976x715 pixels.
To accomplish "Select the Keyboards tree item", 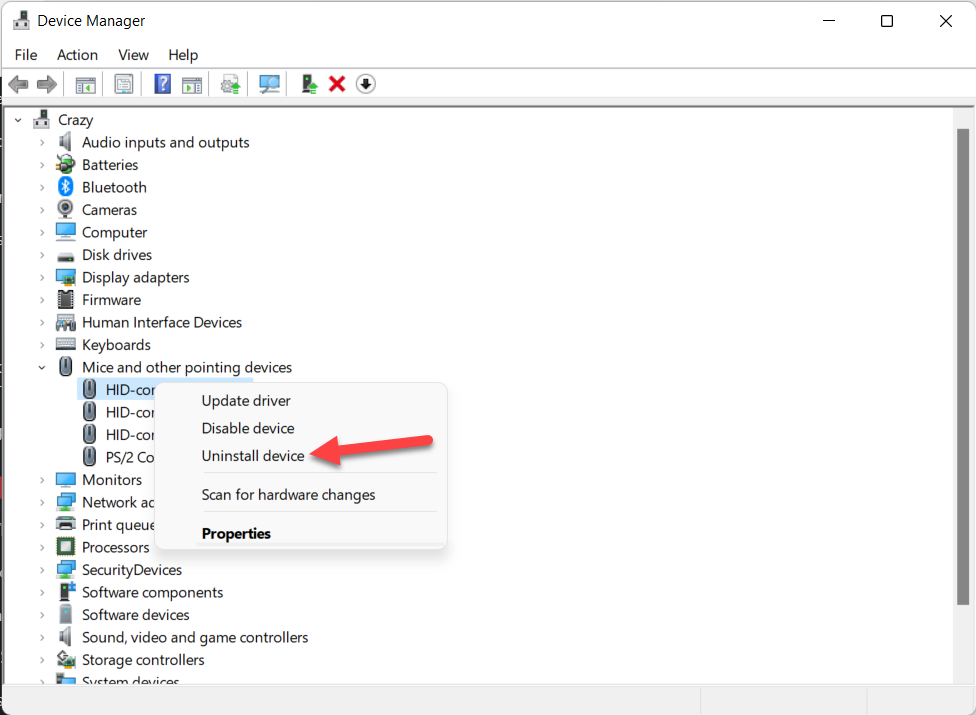I will [116, 345].
